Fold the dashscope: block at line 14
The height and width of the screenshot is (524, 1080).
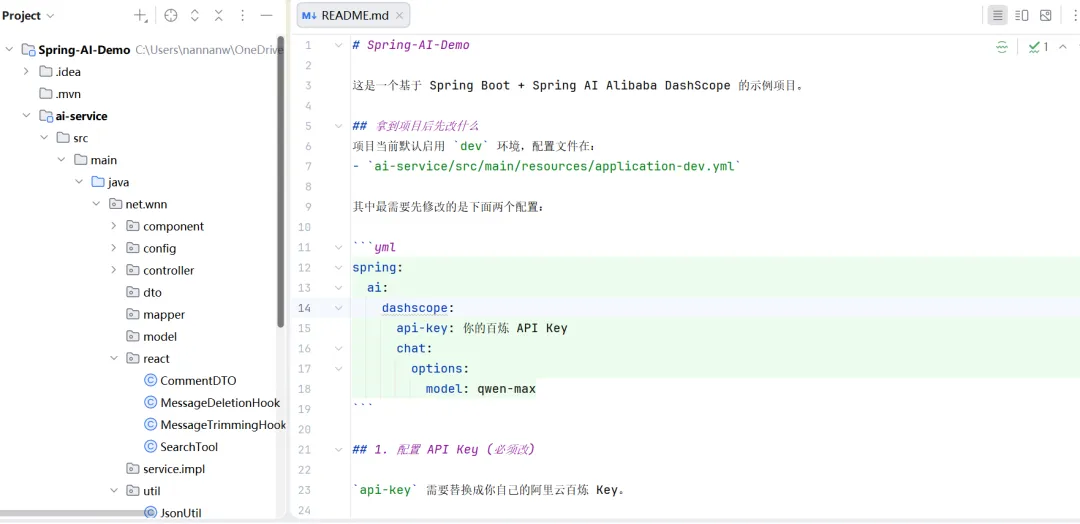338,308
